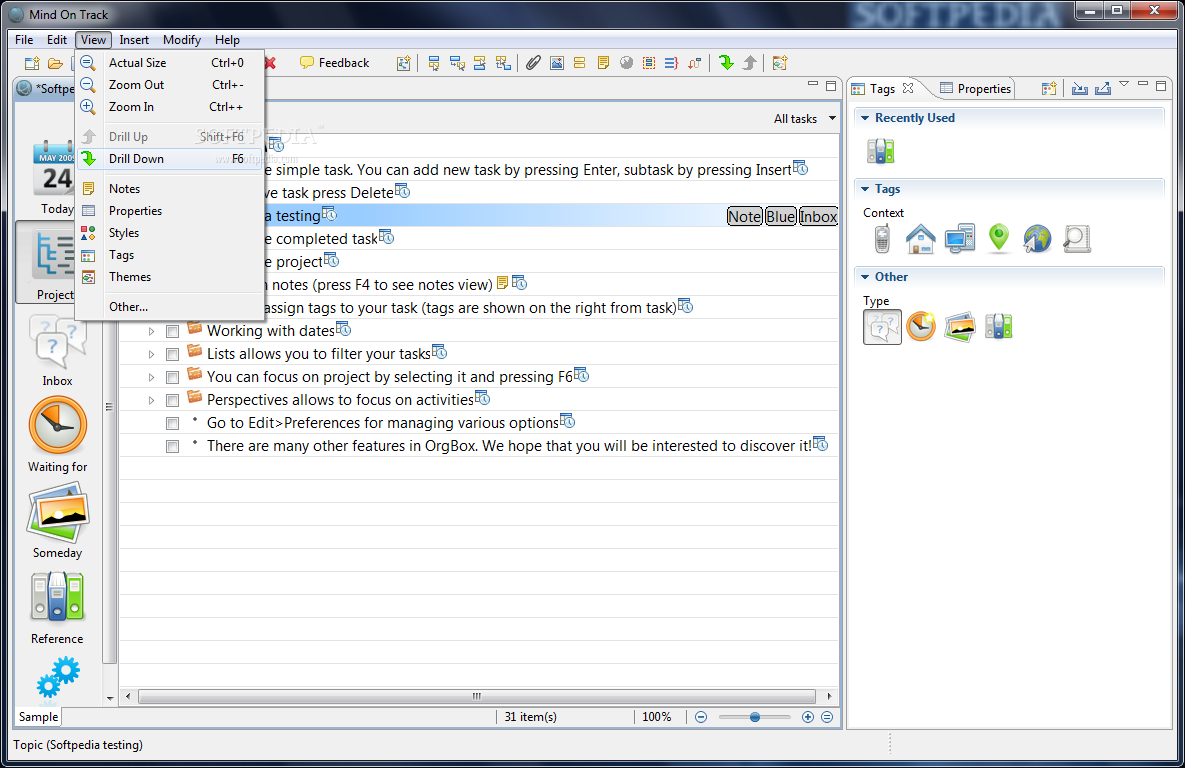Image resolution: width=1185 pixels, height=768 pixels.
Task: Click the open folder toolbar icon
Action: click(55, 63)
